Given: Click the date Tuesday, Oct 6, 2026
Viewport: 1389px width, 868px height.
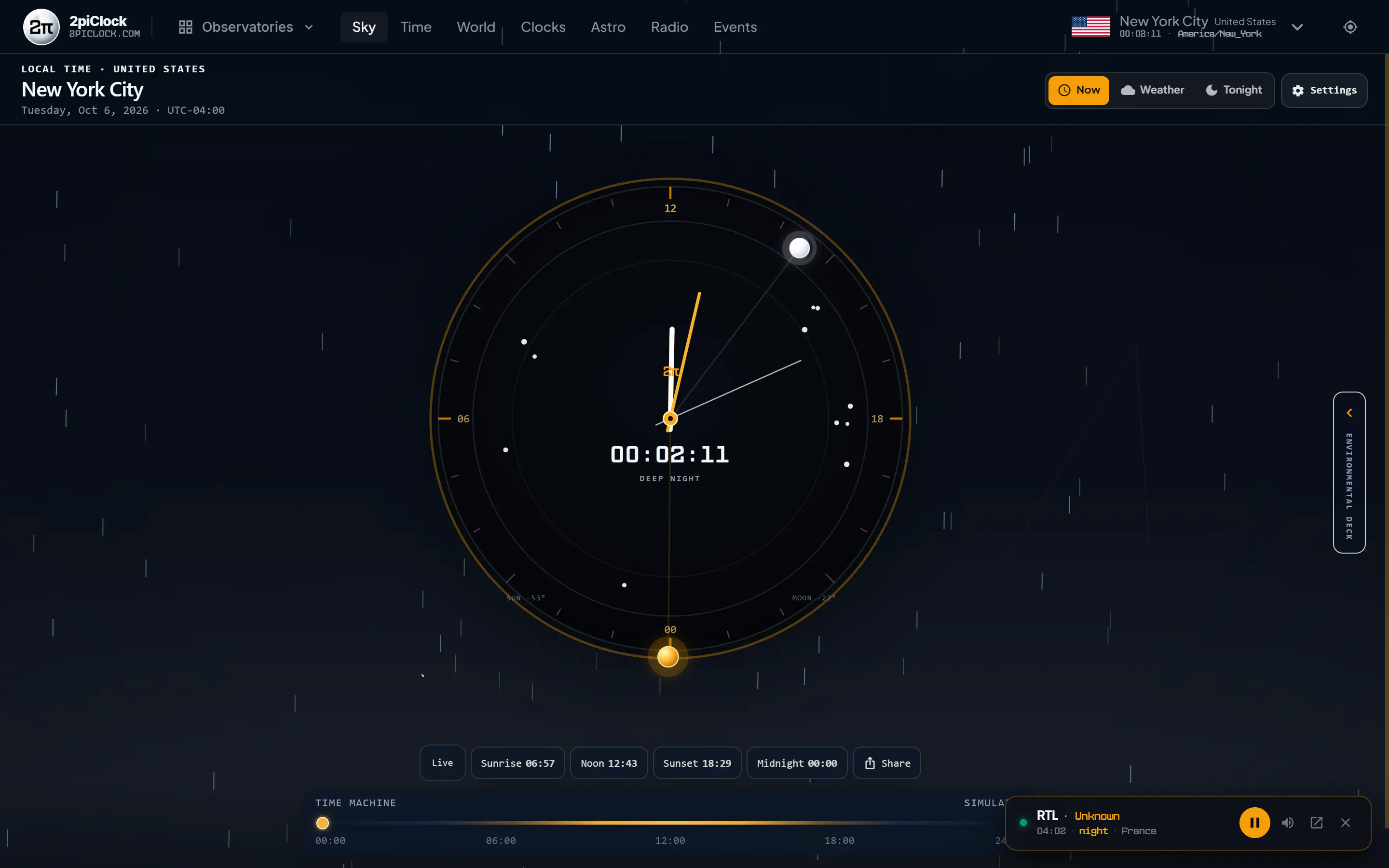Looking at the screenshot, I should click(x=85, y=110).
